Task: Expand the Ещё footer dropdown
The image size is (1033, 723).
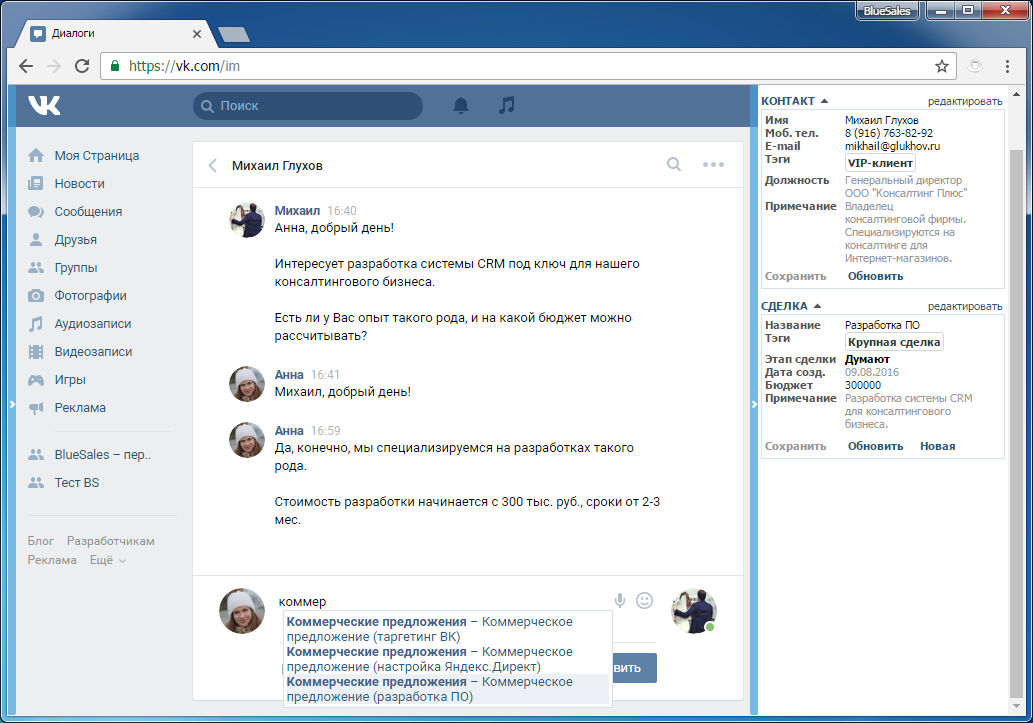Action: 107,560
